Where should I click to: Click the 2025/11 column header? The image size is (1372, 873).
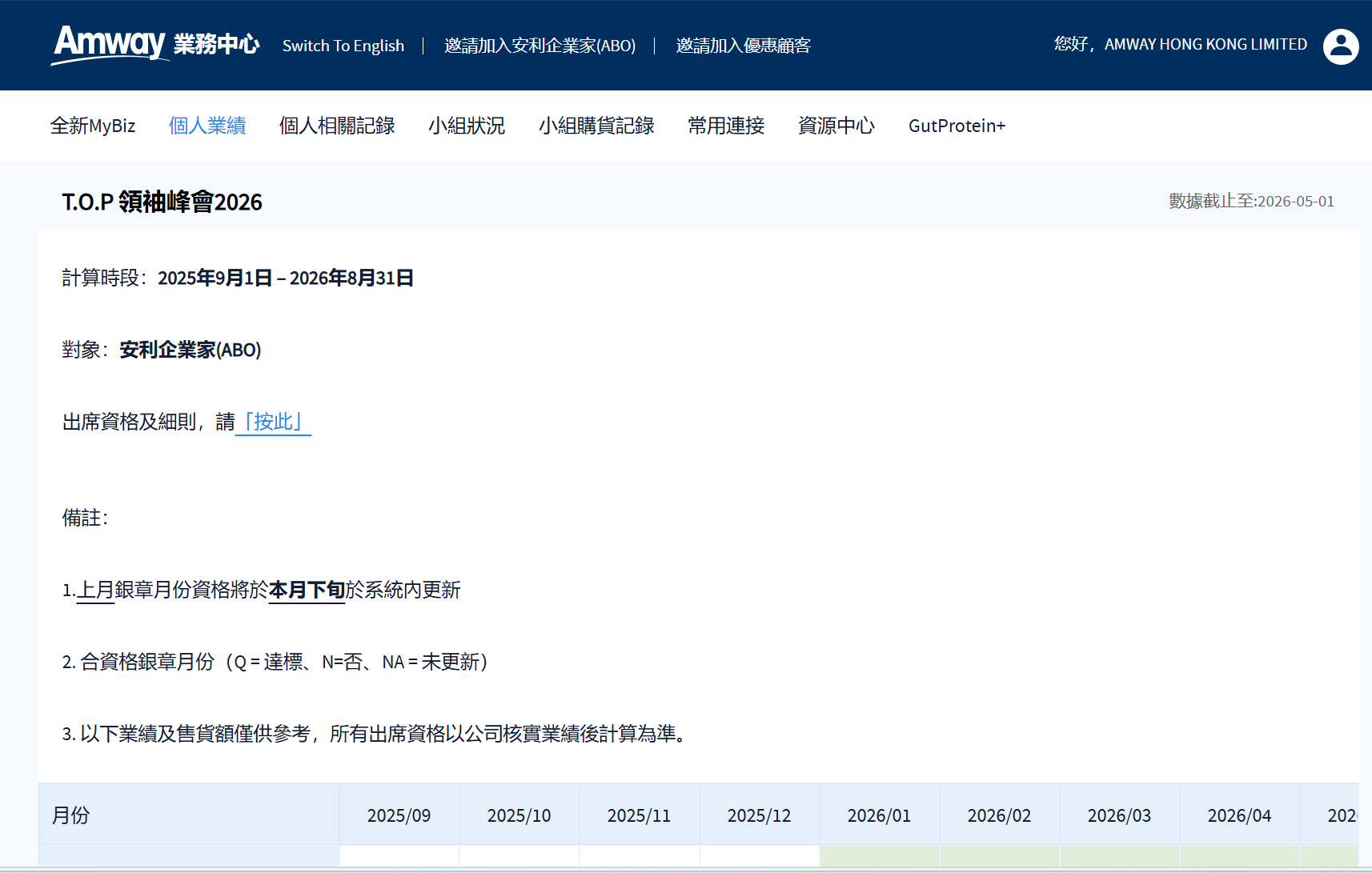point(640,815)
